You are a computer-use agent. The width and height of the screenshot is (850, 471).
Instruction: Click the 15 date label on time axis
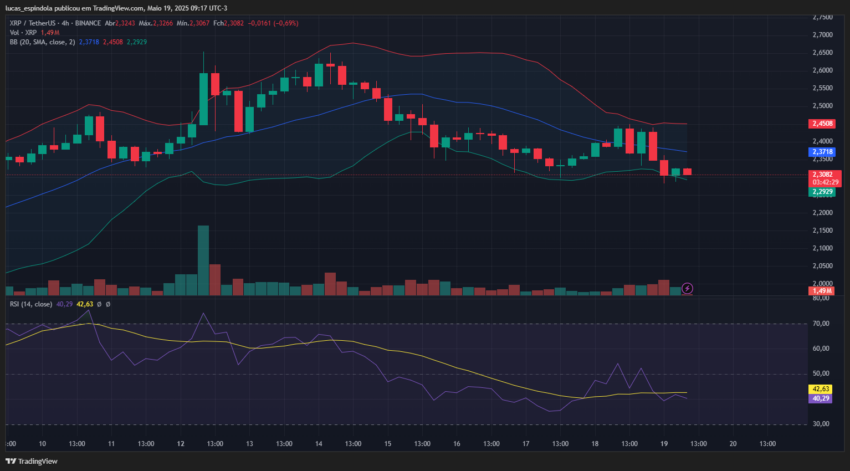tap(388, 443)
